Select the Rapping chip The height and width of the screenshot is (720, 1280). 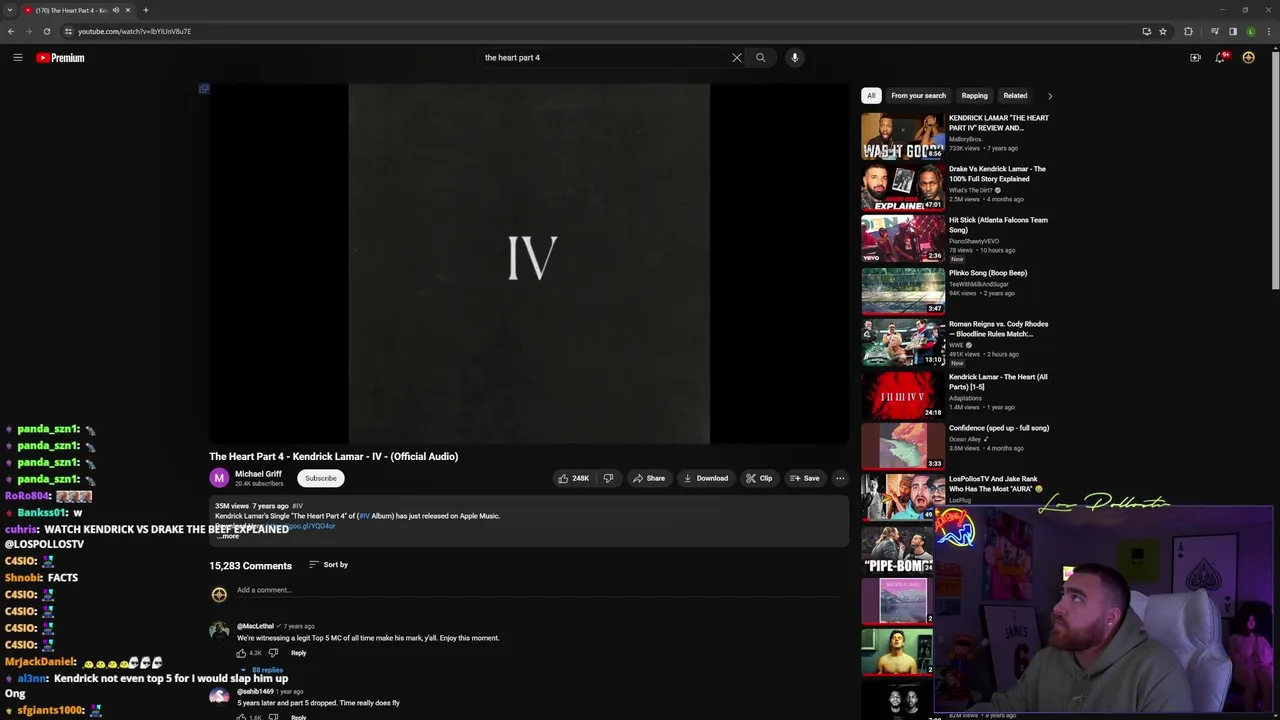coord(974,96)
